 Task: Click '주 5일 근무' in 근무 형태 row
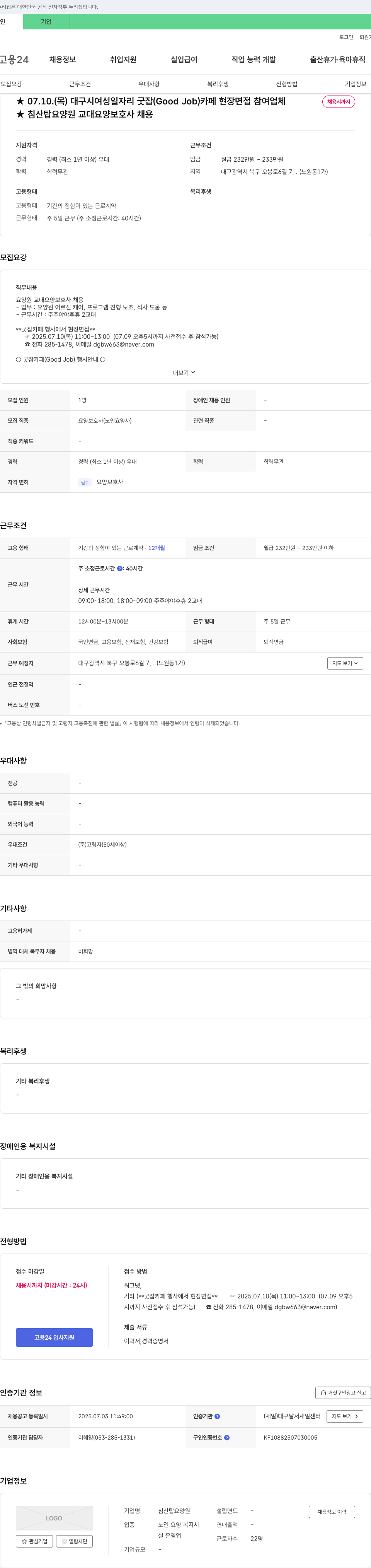click(x=277, y=622)
